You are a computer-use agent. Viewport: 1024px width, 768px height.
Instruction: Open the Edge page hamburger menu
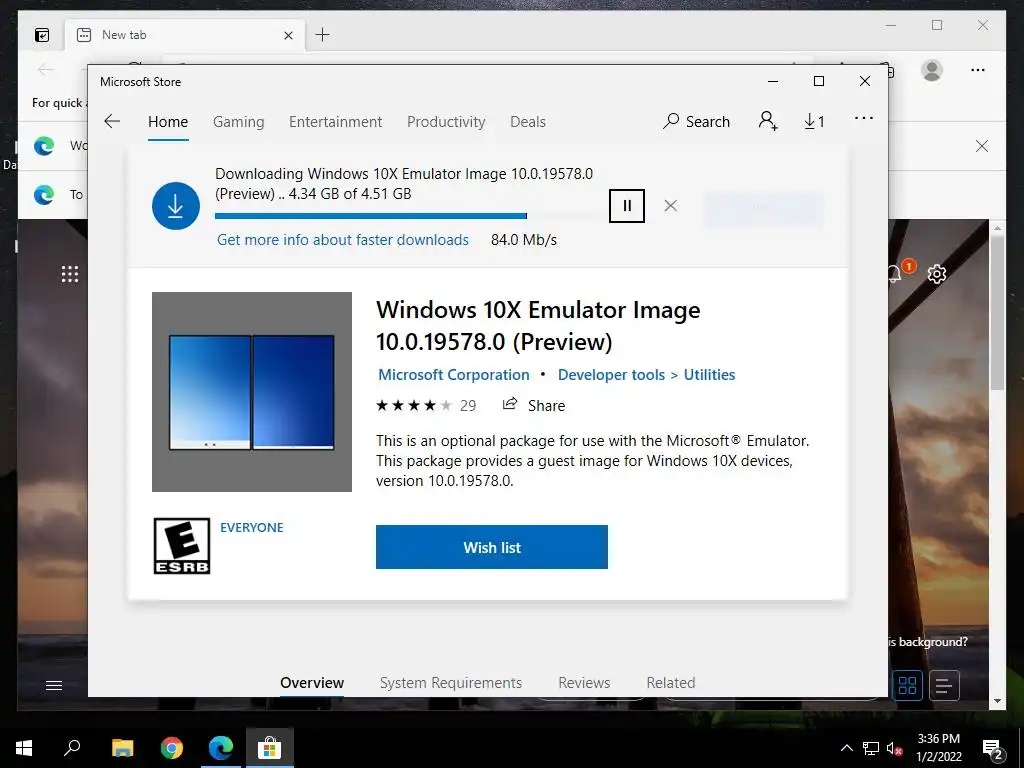click(x=54, y=685)
